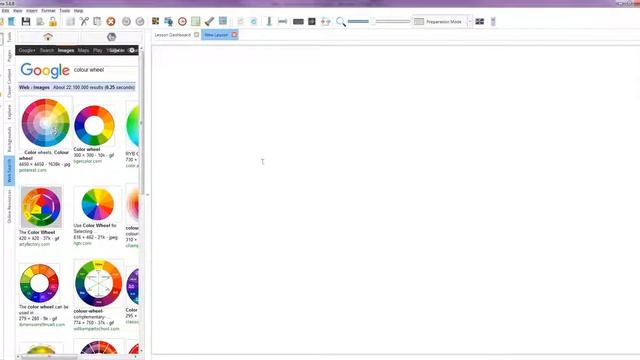This screenshot has height=360, width=640.
Task: Select the colour wheel 279 x 280 thumbnail
Action: pos(39,283)
